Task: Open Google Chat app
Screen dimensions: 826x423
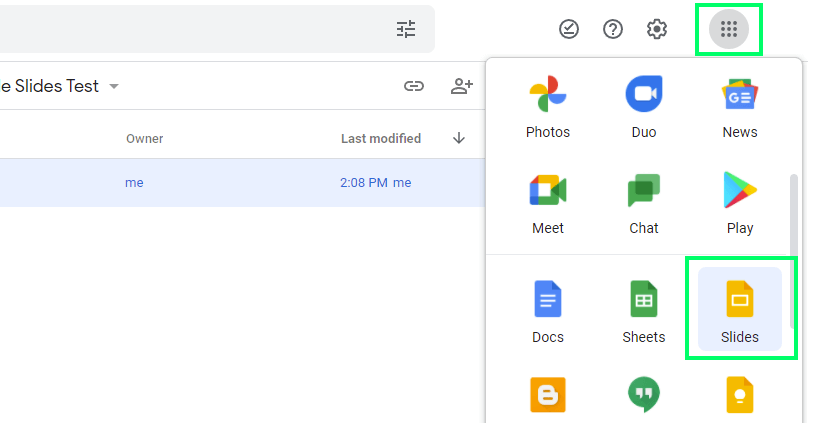Action: click(x=643, y=203)
